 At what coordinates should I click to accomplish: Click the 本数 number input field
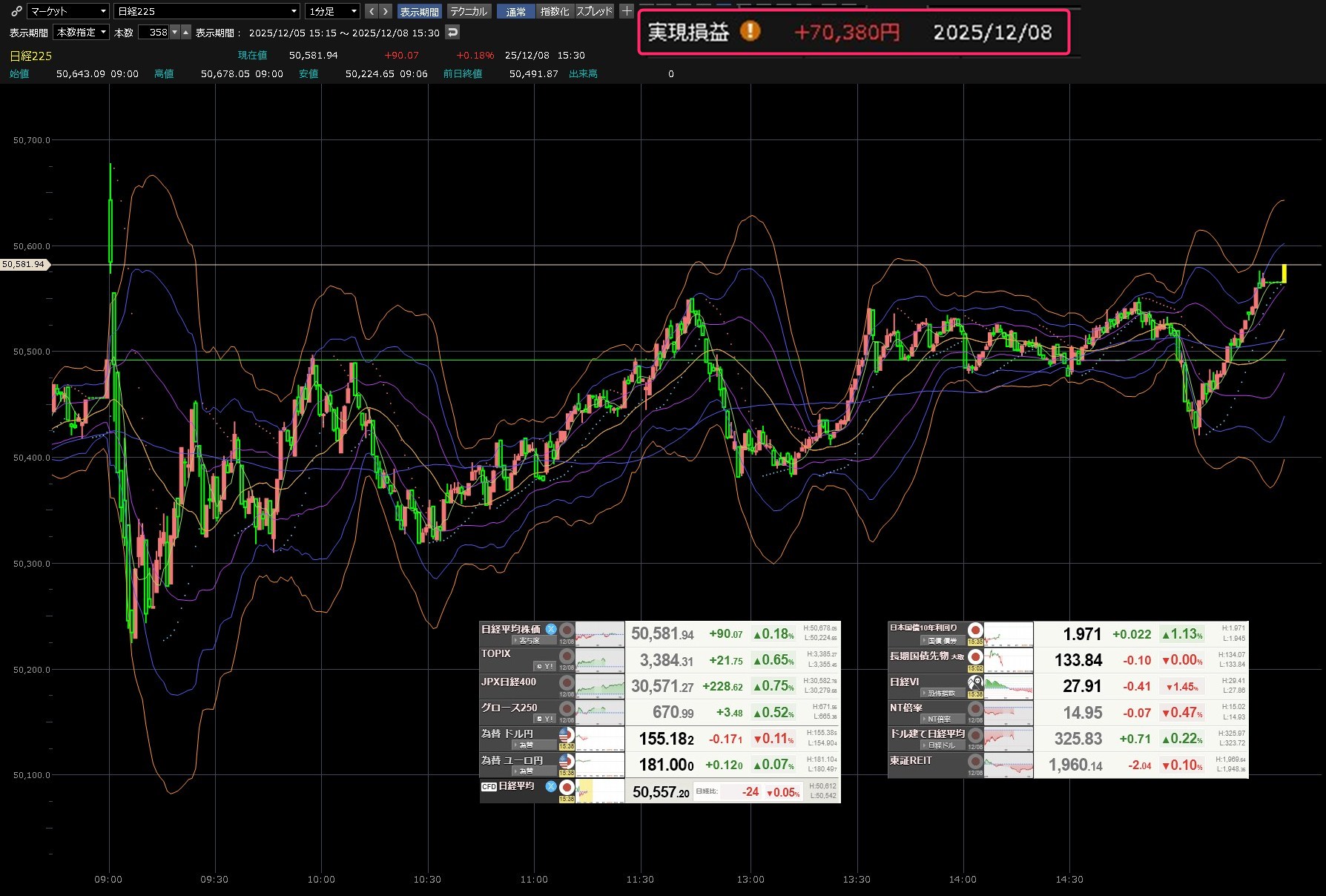pyautogui.click(x=154, y=33)
